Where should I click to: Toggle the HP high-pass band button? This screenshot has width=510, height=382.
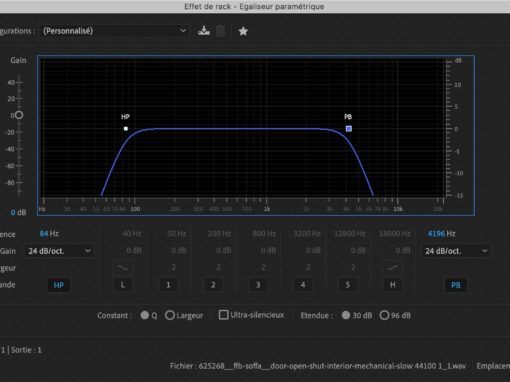pos(59,285)
